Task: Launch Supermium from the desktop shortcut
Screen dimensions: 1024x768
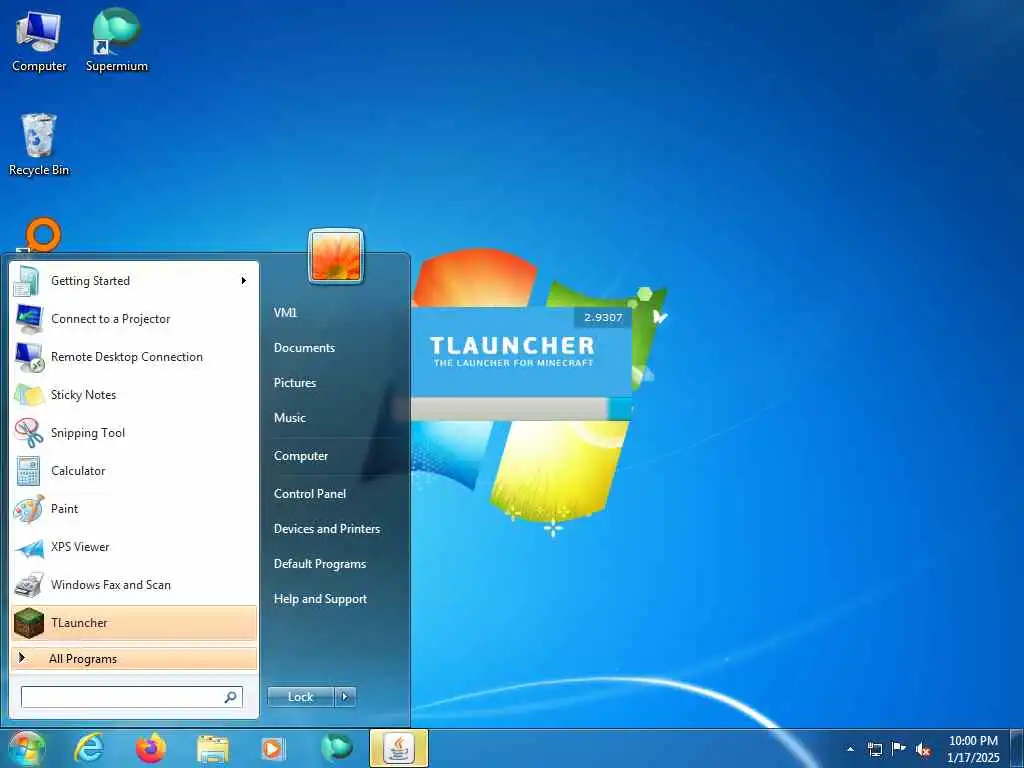Action: point(116,41)
